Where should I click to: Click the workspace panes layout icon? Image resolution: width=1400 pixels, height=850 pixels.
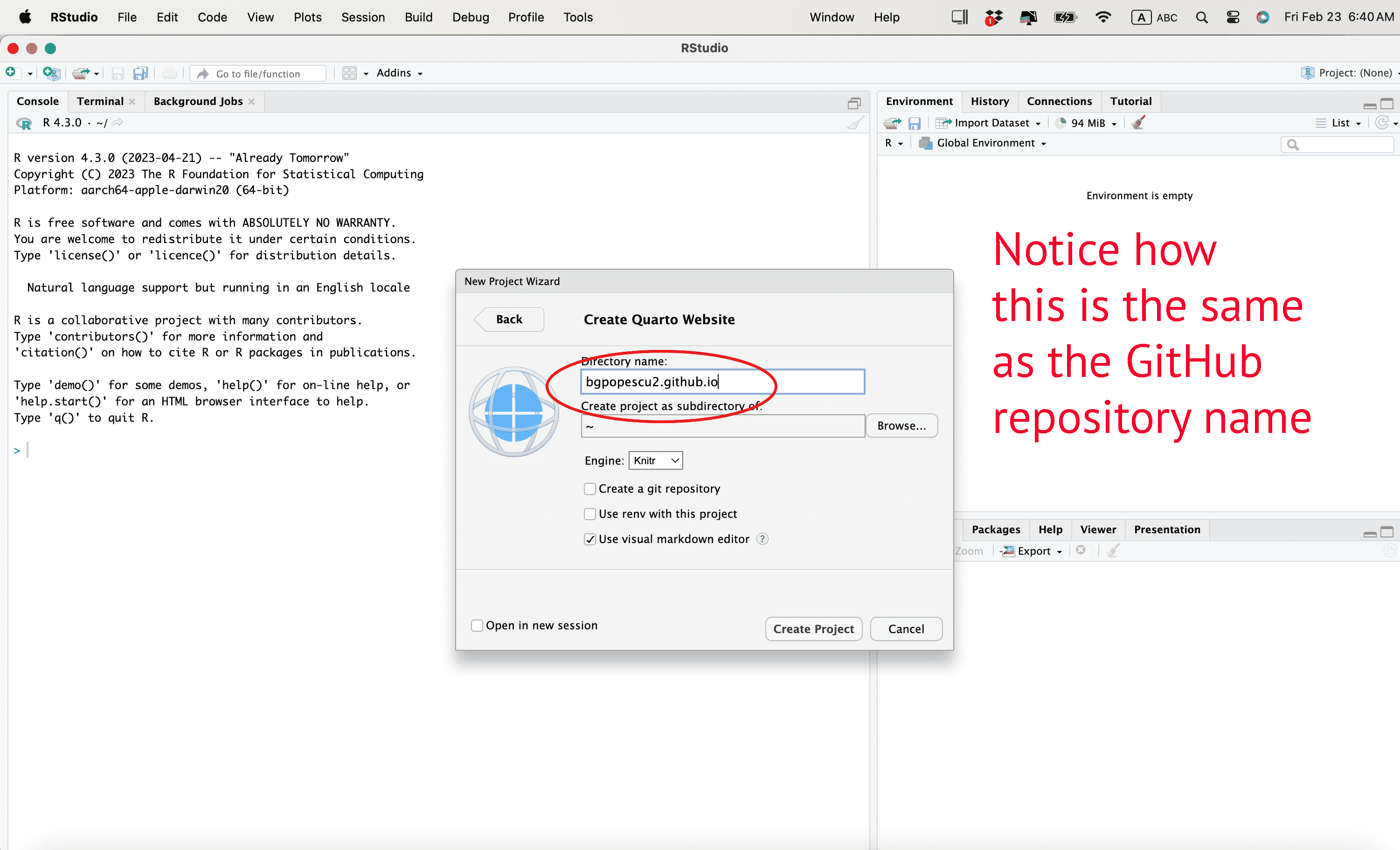pos(349,73)
